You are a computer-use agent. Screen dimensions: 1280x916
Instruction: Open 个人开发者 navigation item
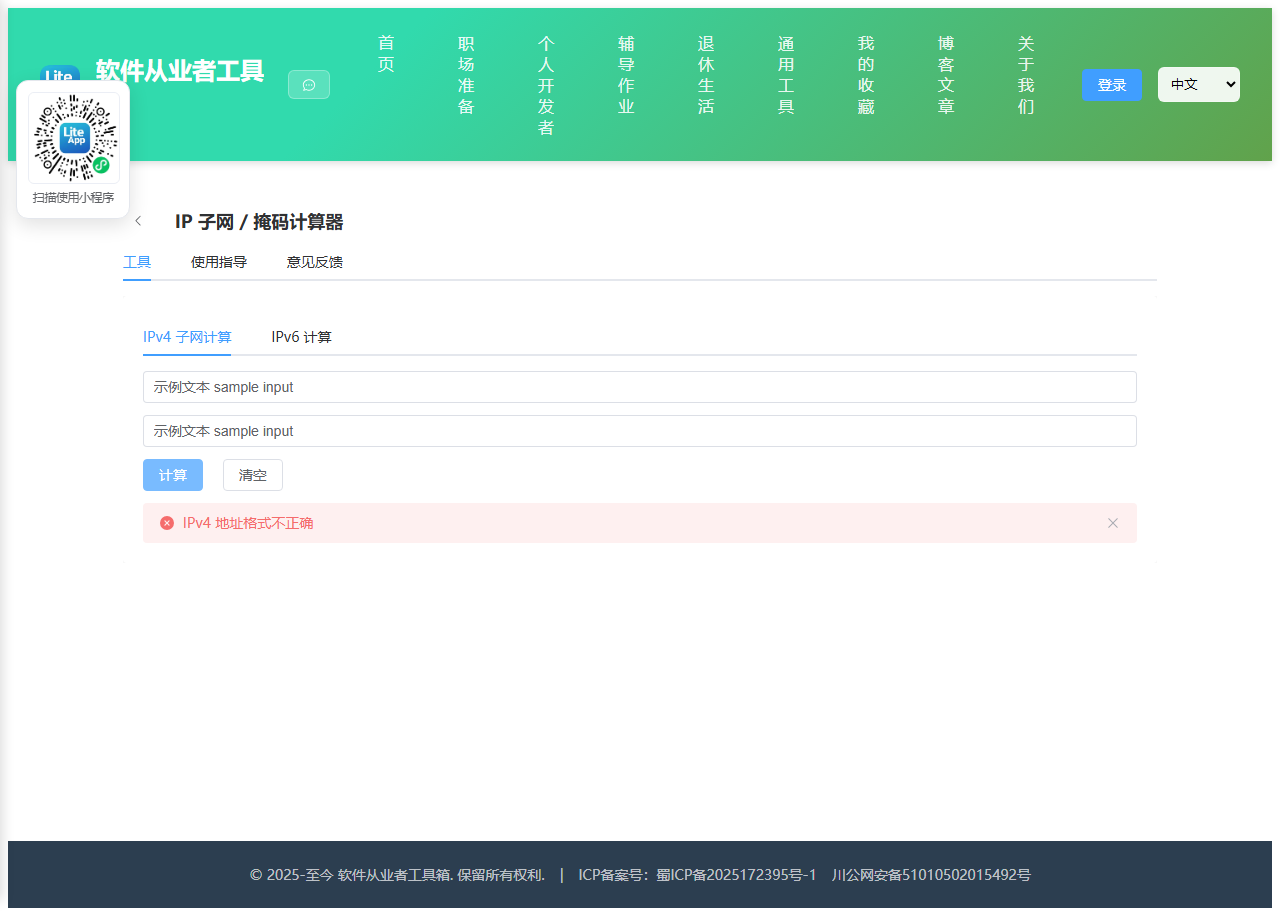pos(546,86)
